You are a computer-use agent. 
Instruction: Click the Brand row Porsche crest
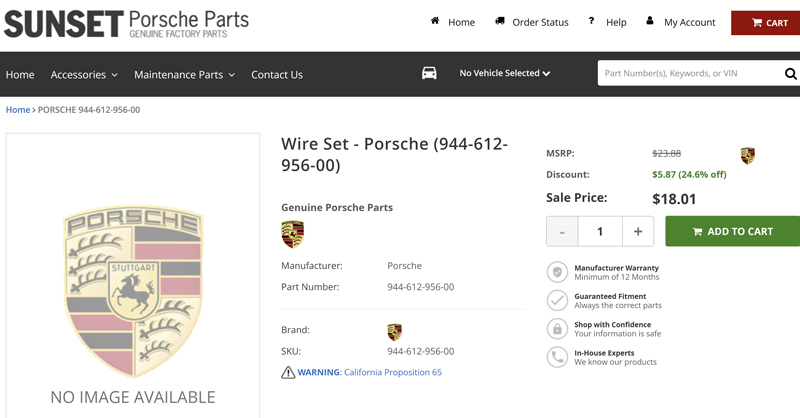pos(394,332)
